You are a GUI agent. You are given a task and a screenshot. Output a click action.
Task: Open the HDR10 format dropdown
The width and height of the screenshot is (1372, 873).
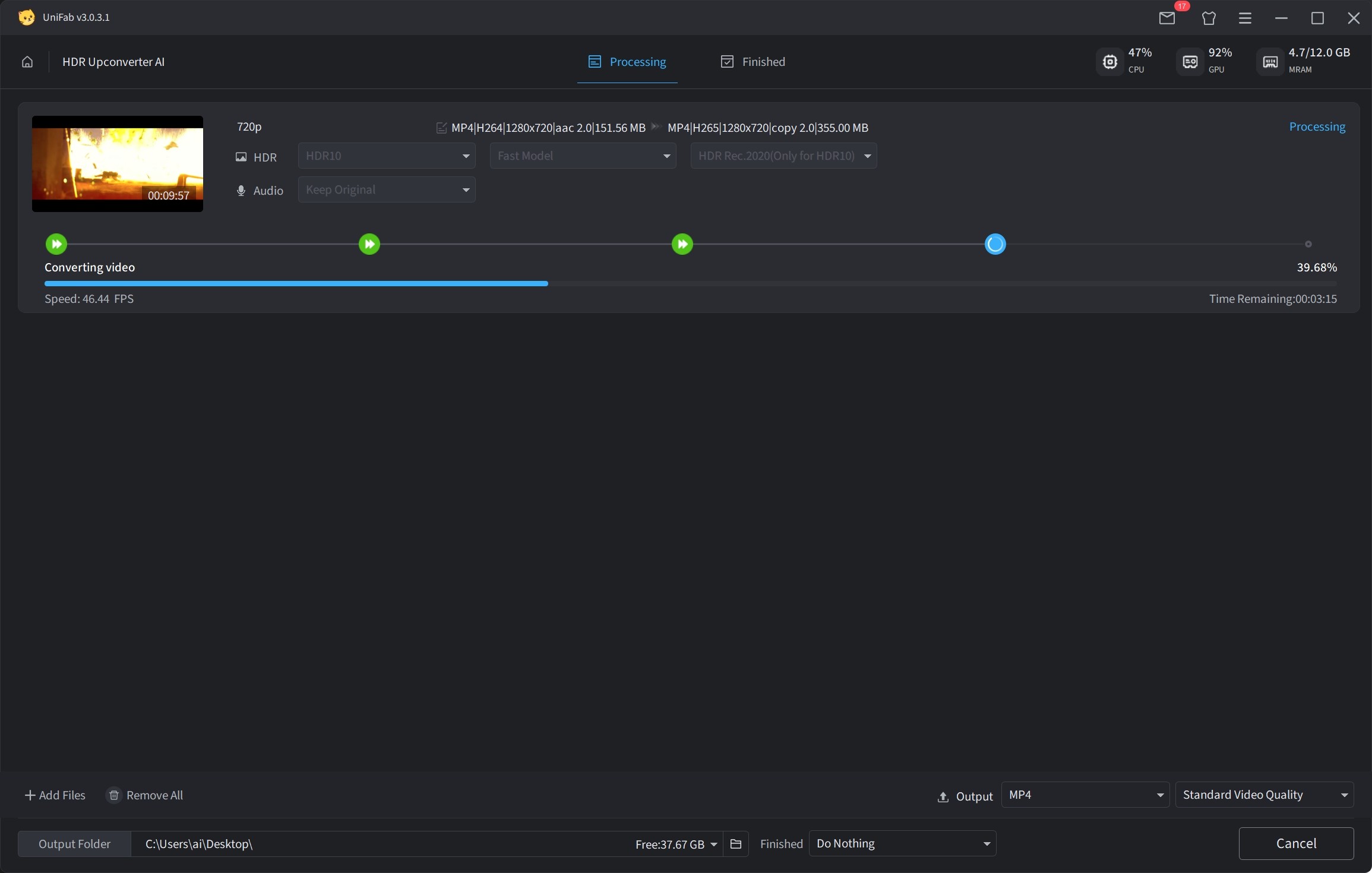387,156
